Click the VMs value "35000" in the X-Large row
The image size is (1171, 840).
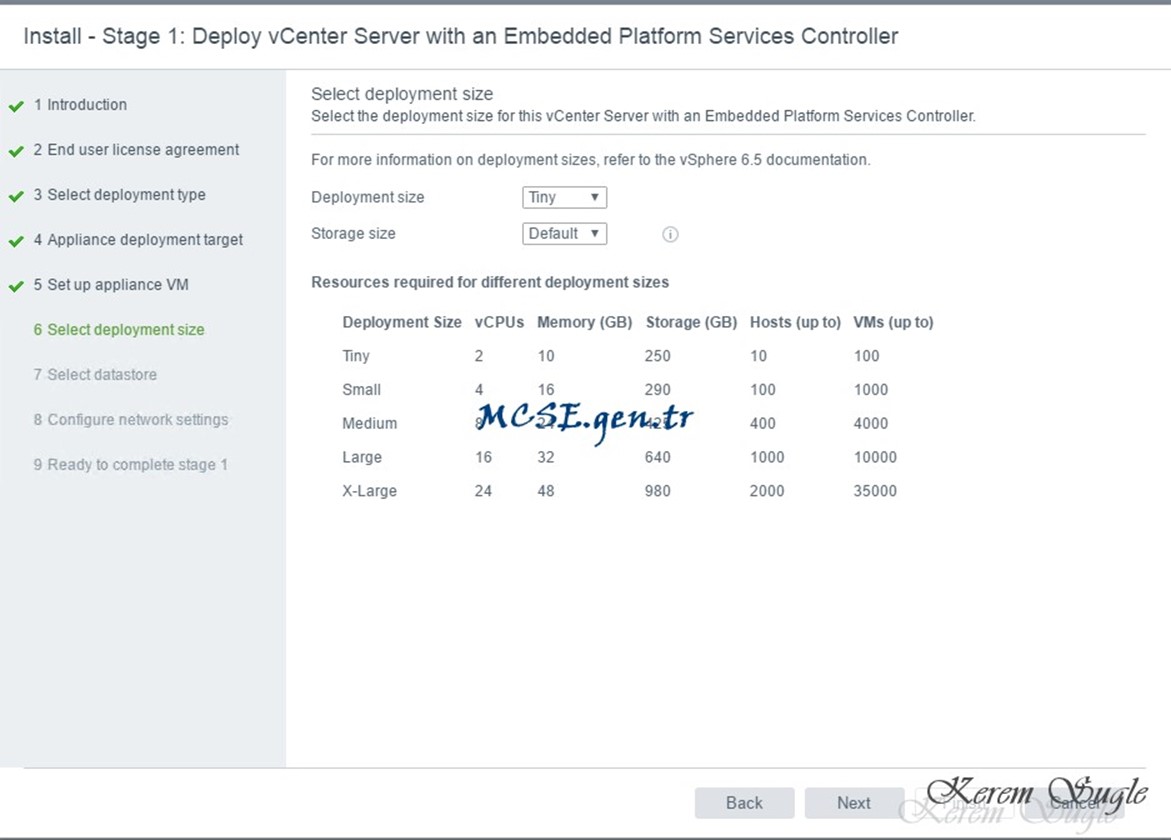tap(875, 491)
